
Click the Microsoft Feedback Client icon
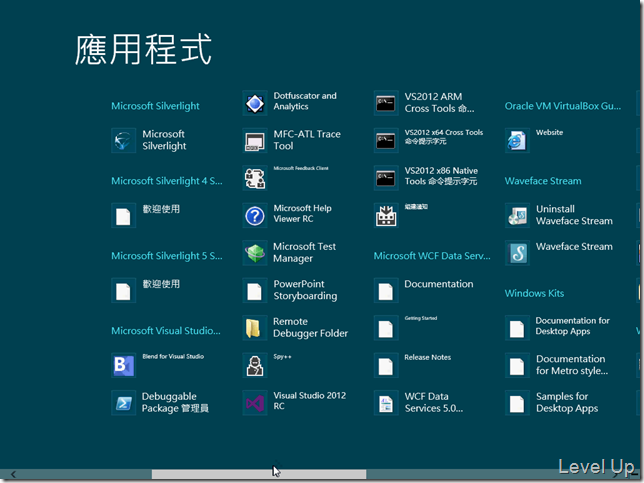click(255, 178)
